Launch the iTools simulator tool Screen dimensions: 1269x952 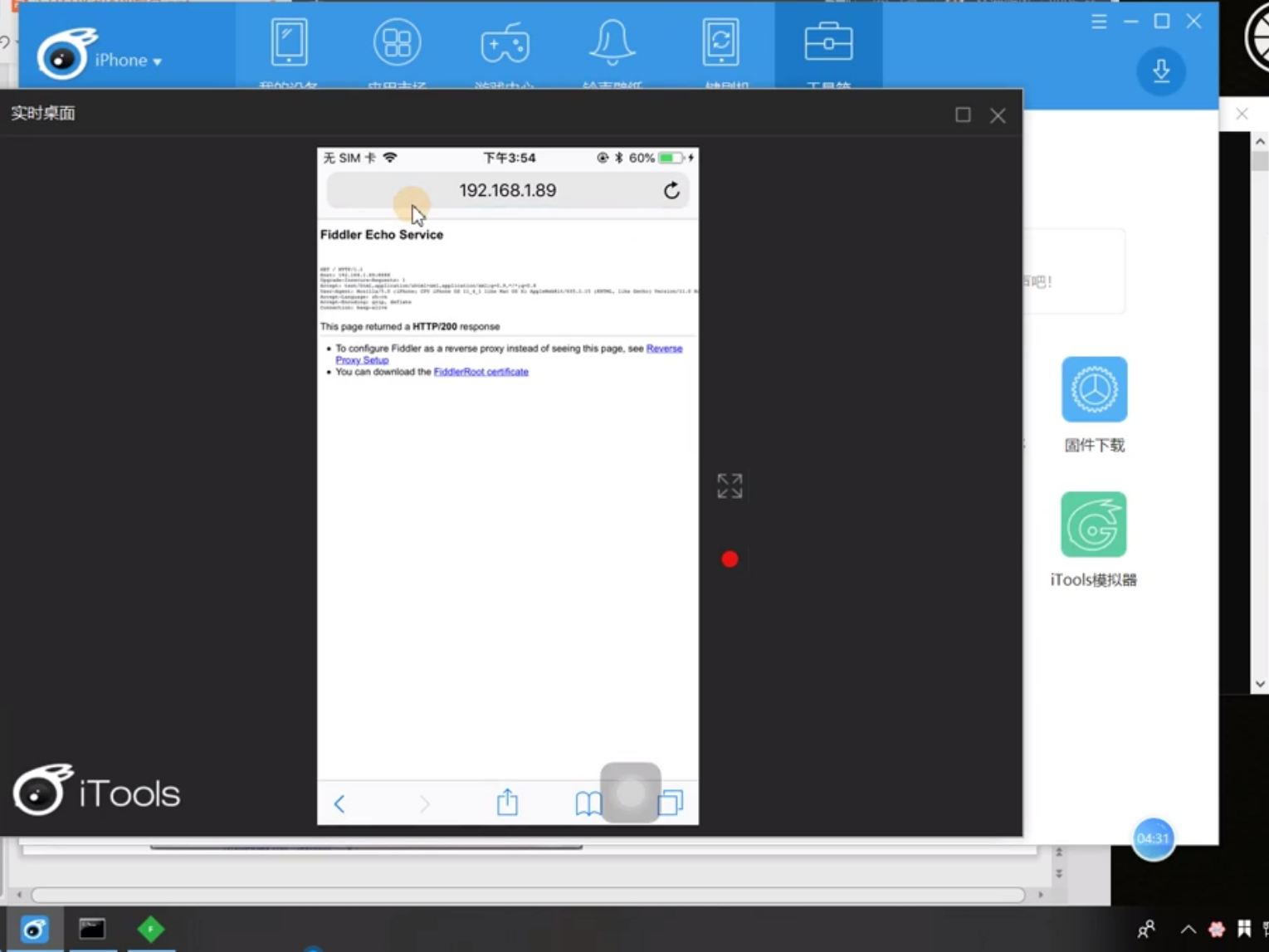[x=1093, y=525]
